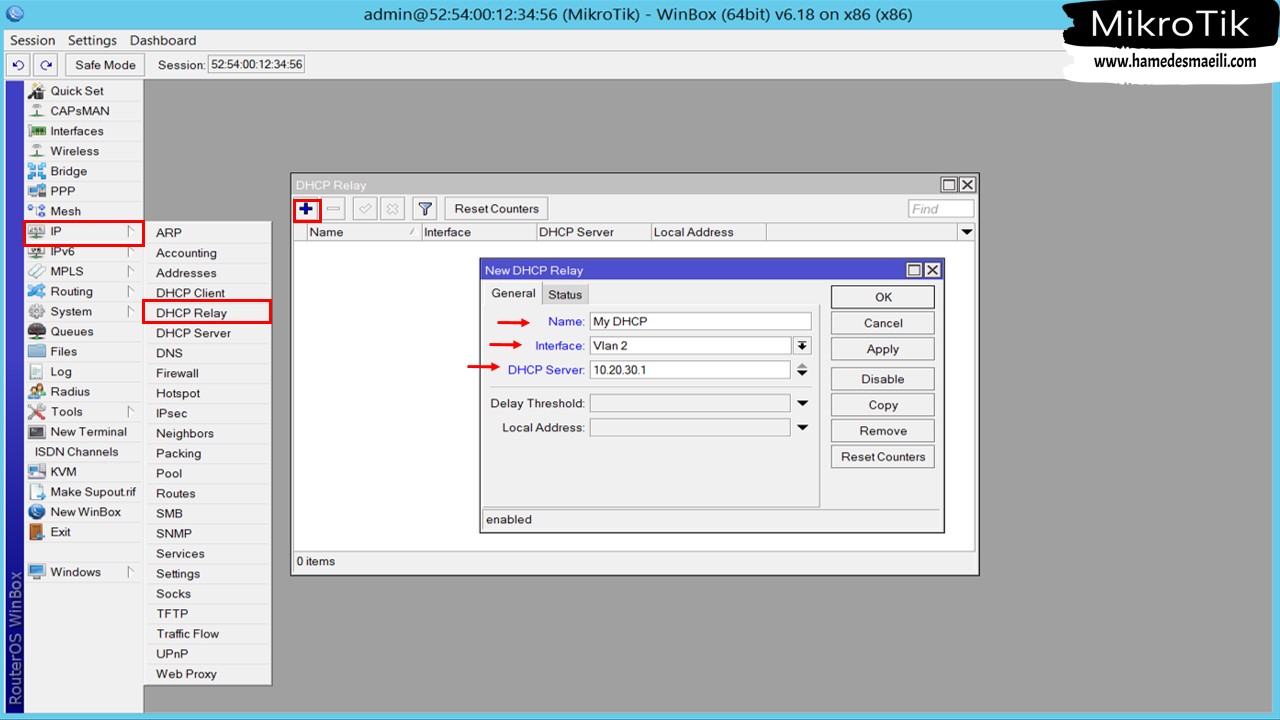Open CAPsMAN in the sidebar
1280x720 pixels.
84,111
